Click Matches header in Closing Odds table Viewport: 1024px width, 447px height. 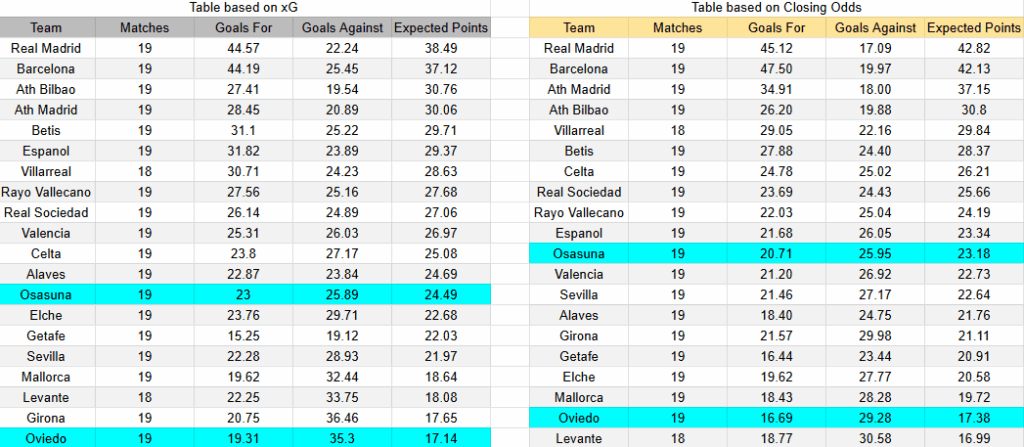coord(678,28)
